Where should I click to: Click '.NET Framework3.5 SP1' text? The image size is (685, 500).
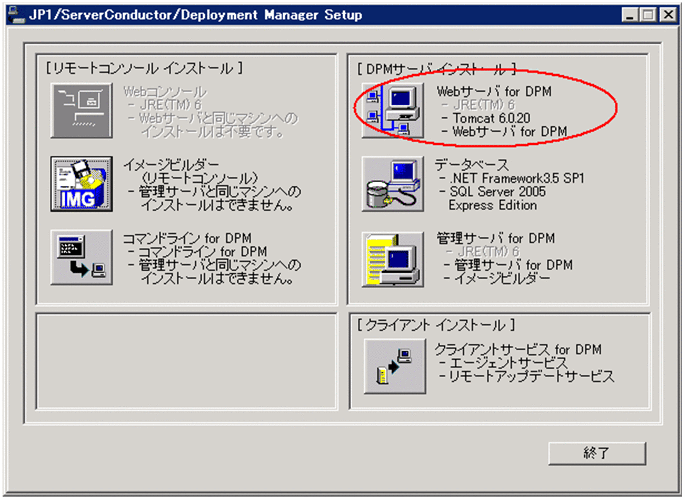[x=517, y=178]
